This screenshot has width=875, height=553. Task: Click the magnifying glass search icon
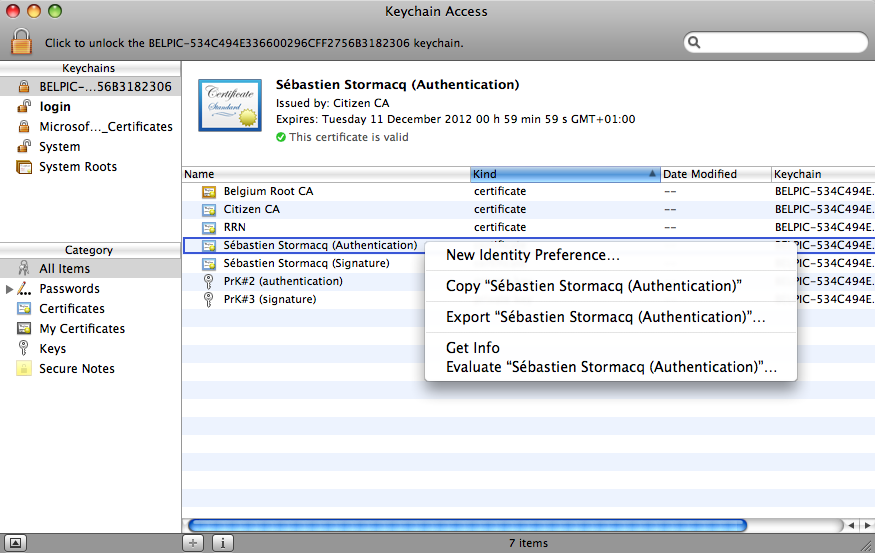[x=694, y=42]
